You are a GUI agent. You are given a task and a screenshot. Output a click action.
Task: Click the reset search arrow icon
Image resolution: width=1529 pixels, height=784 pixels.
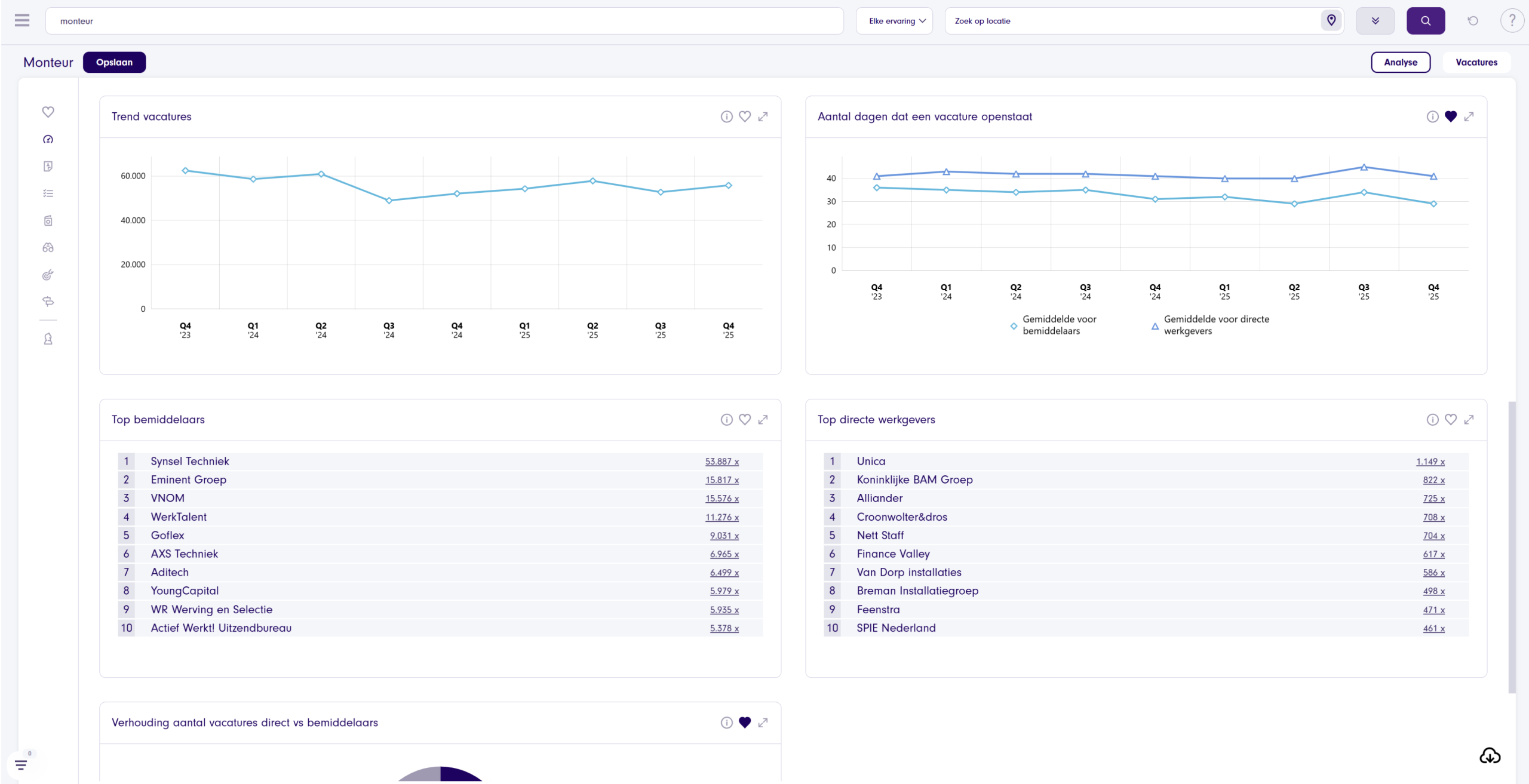coord(1473,21)
